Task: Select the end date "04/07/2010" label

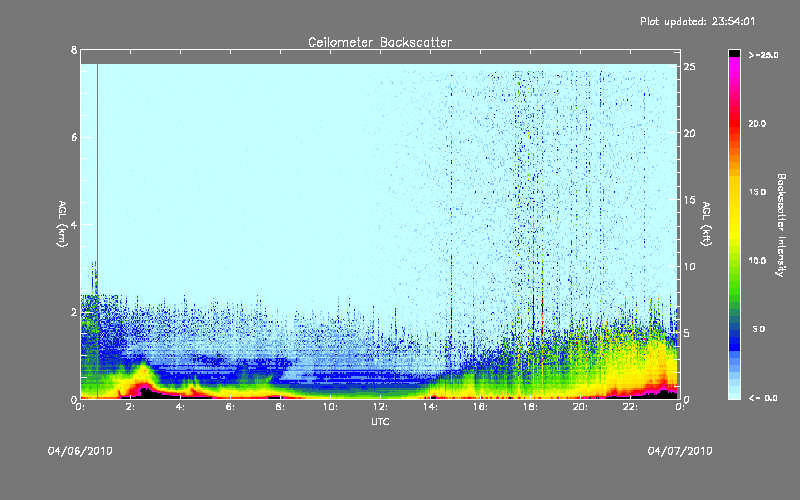Action: coord(680,451)
